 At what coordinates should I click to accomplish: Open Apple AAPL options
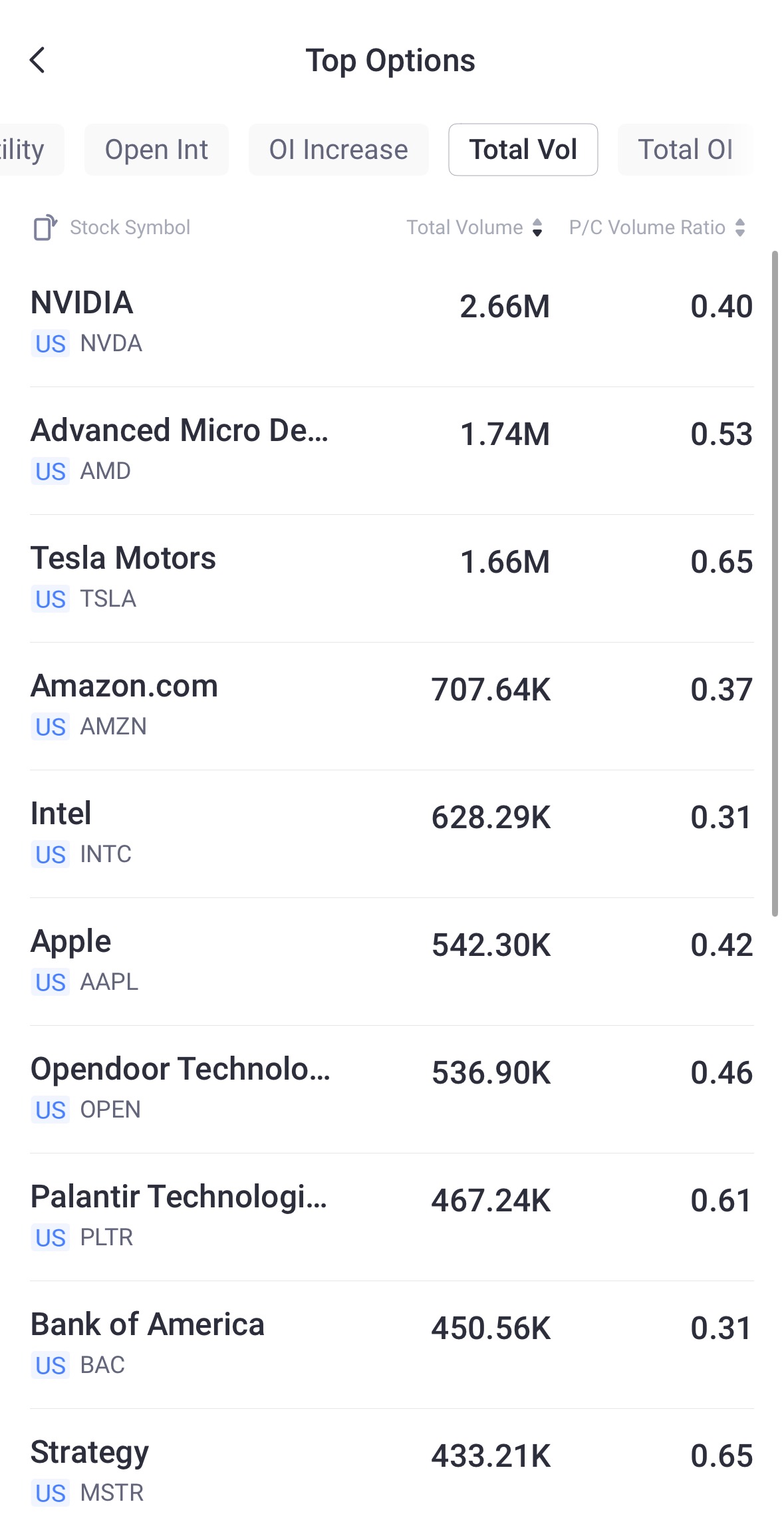pyautogui.click(x=392, y=961)
